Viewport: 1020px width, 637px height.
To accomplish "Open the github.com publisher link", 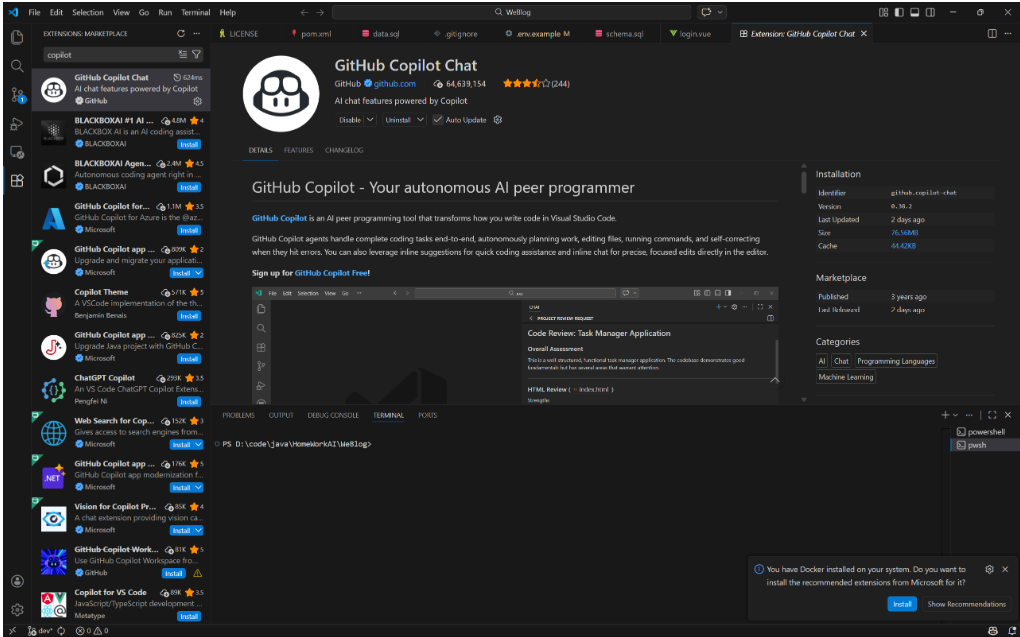I will pos(394,83).
